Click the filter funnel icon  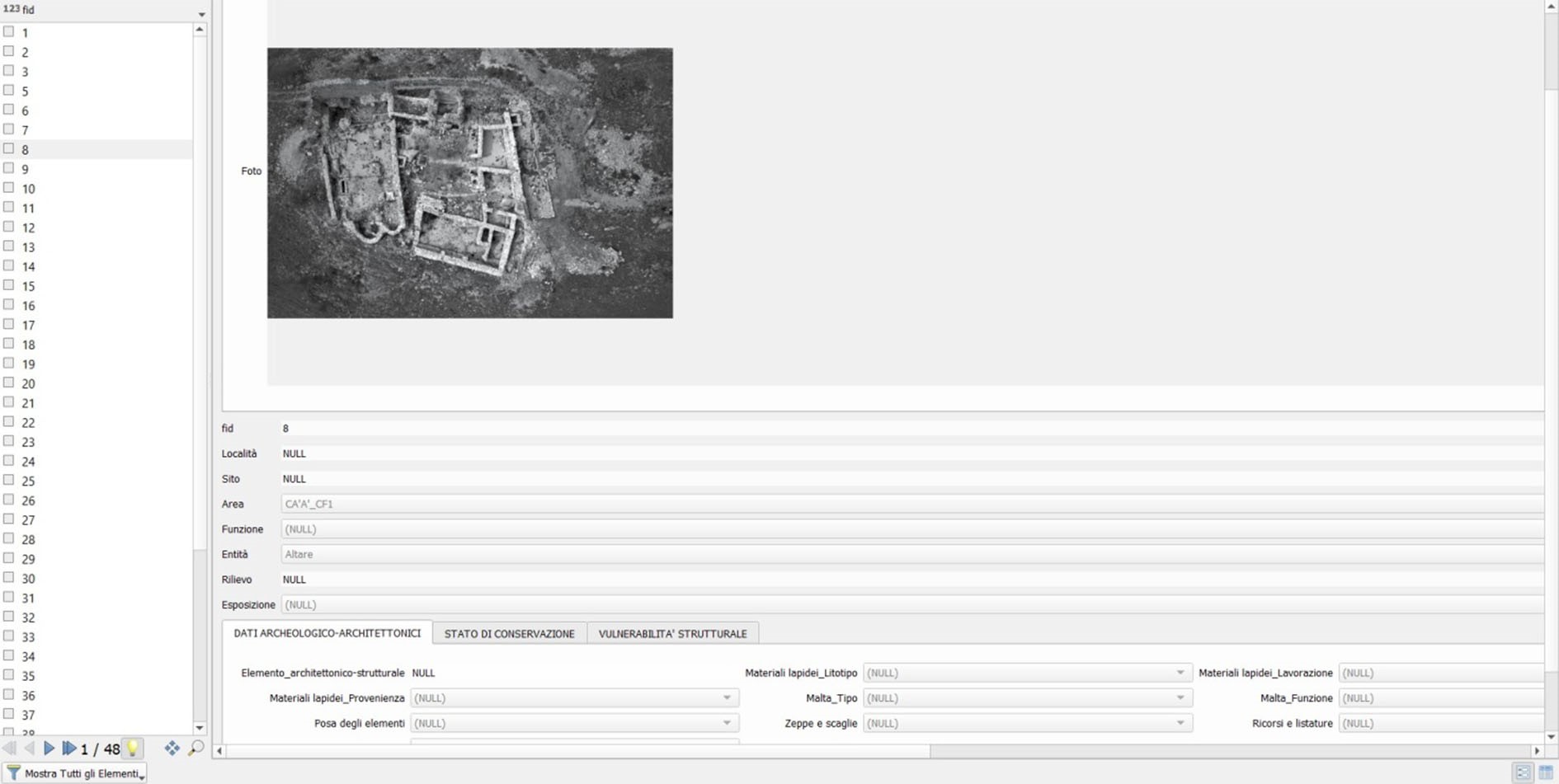13,773
